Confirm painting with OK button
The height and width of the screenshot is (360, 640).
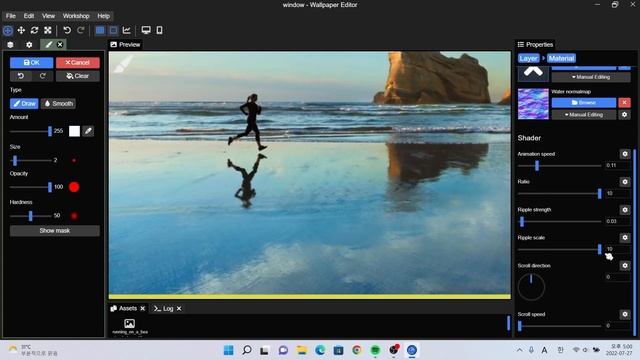point(31,62)
